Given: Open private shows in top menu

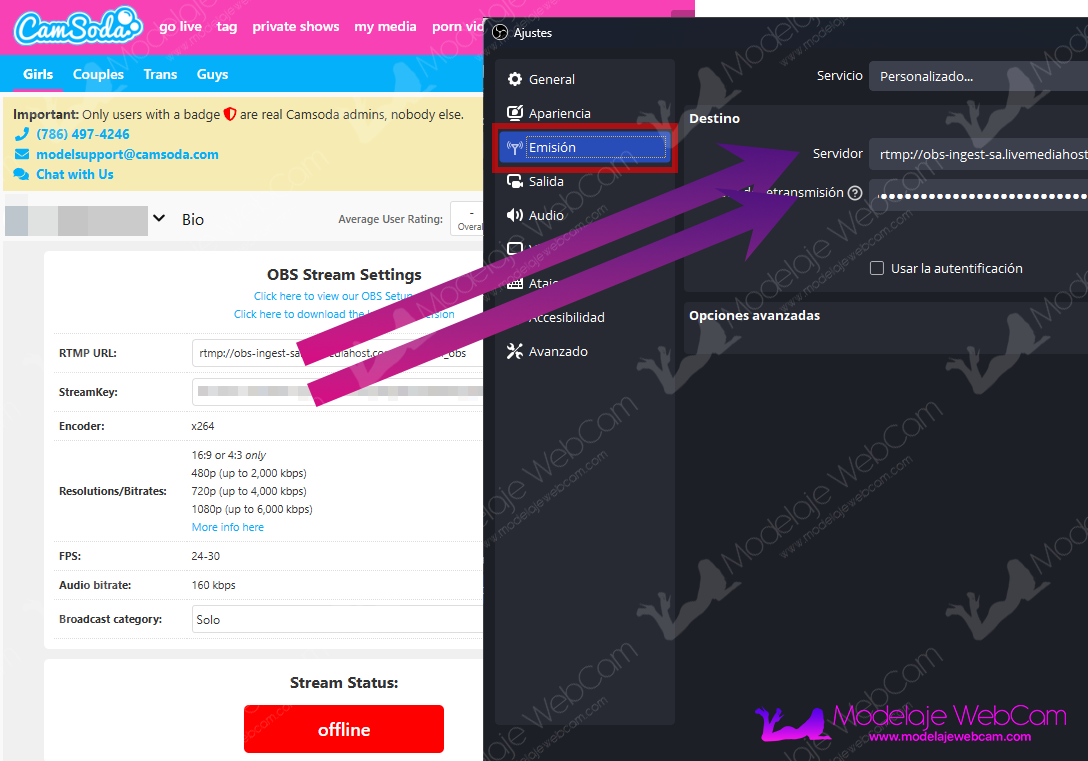Looking at the screenshot, I should pyautogui.click(x=295, y=27).
